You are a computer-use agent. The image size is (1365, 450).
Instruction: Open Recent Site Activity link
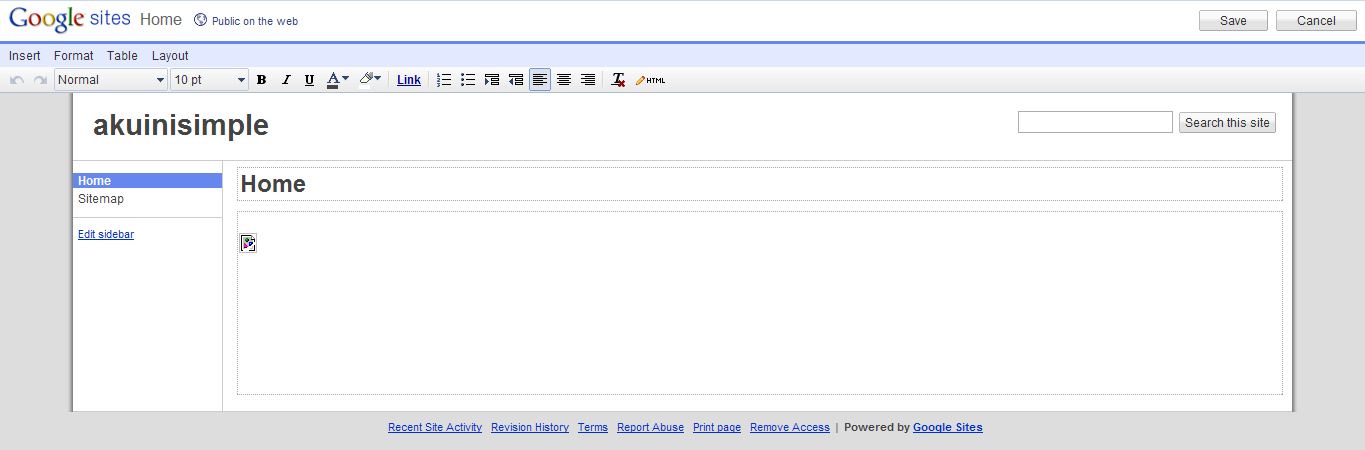click(x=435, y=427)
